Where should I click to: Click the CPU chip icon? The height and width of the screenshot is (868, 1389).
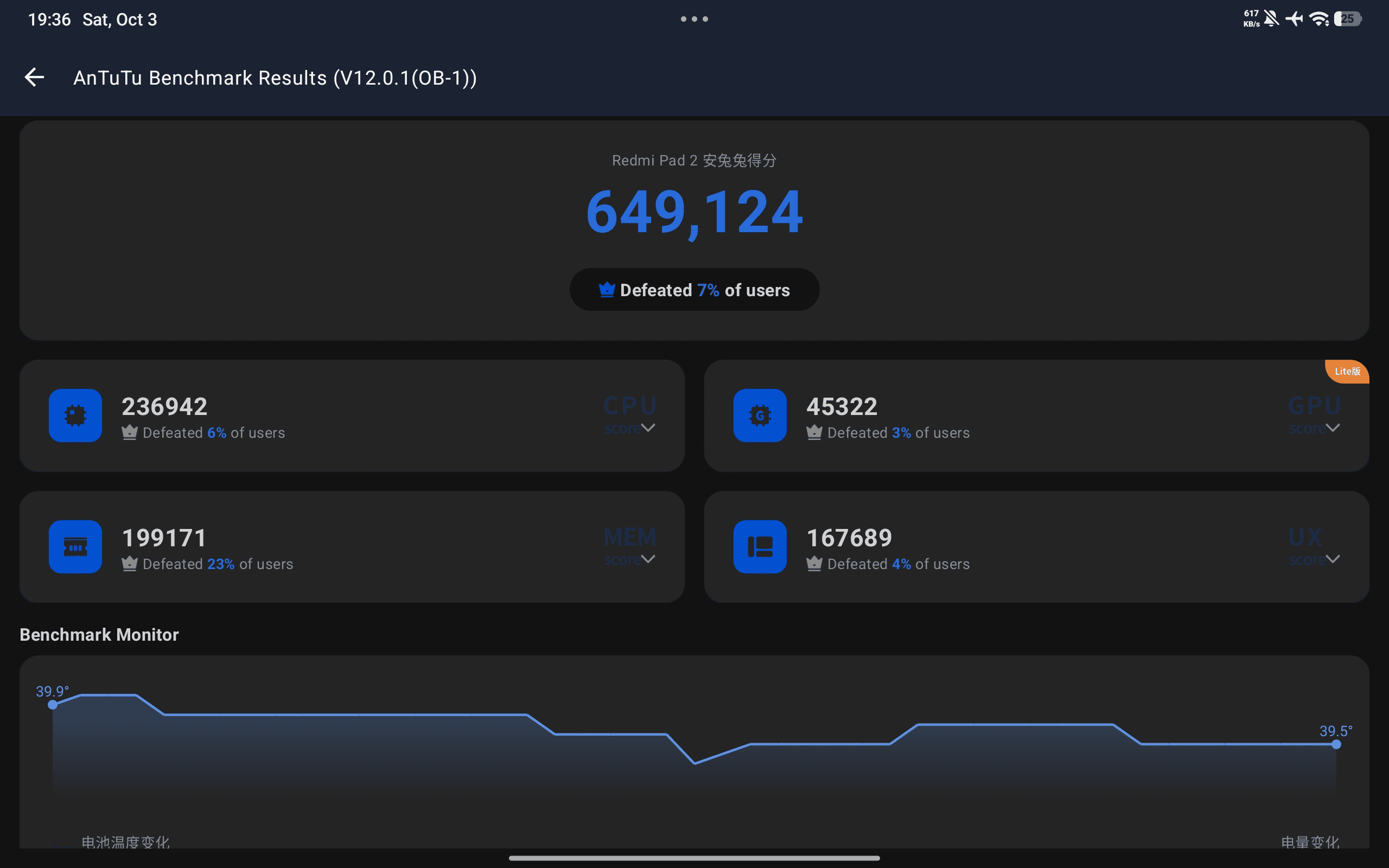tap(75, 415)
